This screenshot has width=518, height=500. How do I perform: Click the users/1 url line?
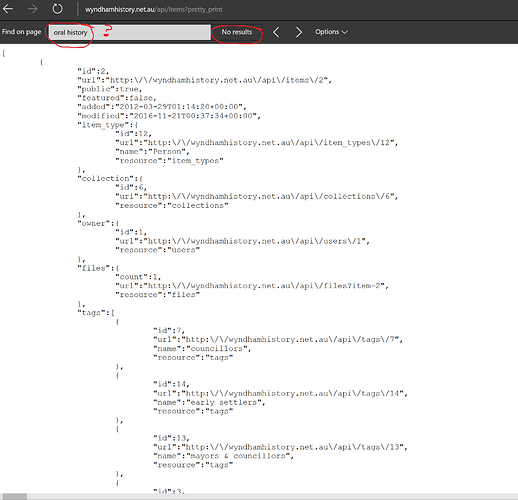[243, 241]
